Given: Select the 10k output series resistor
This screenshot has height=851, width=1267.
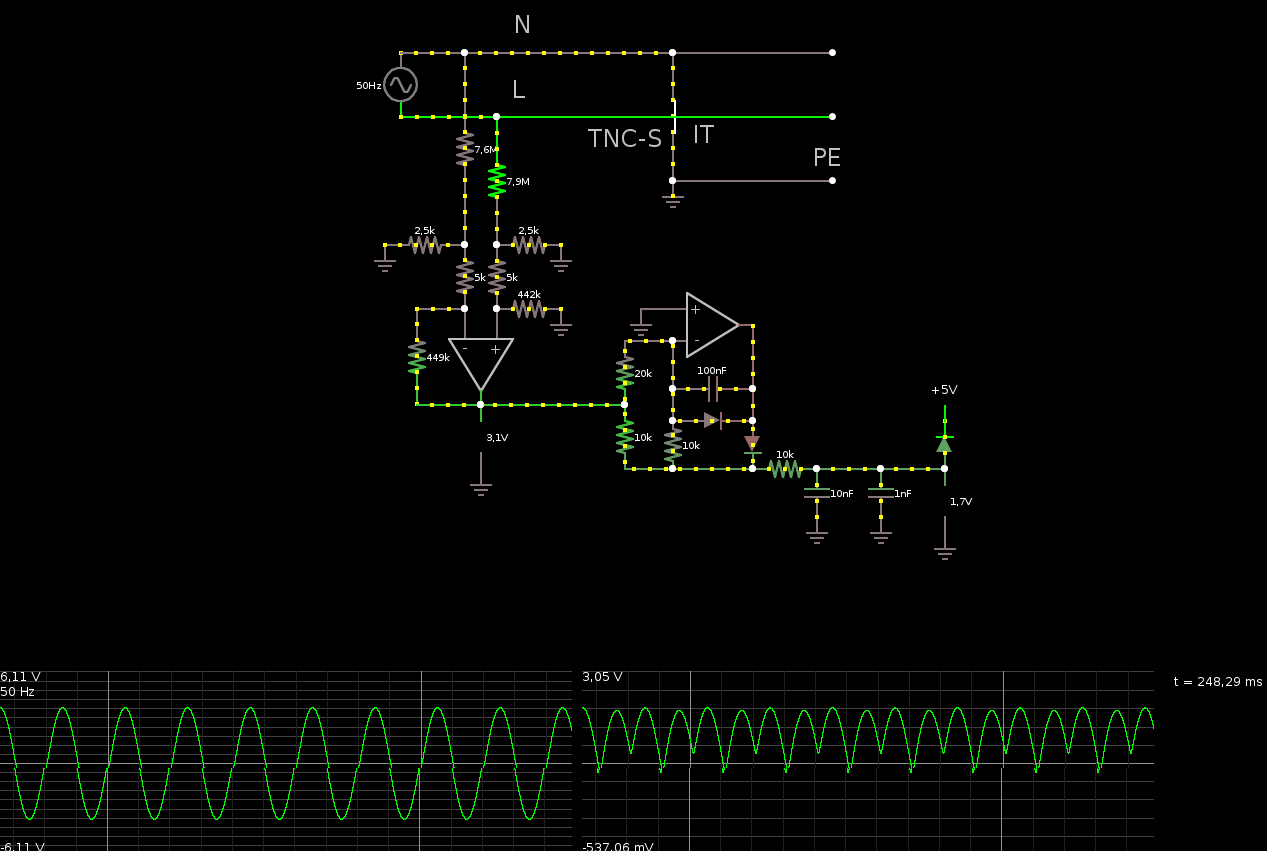Looking at the screenshot, I should pyautogui.click(x=785, y=469).
